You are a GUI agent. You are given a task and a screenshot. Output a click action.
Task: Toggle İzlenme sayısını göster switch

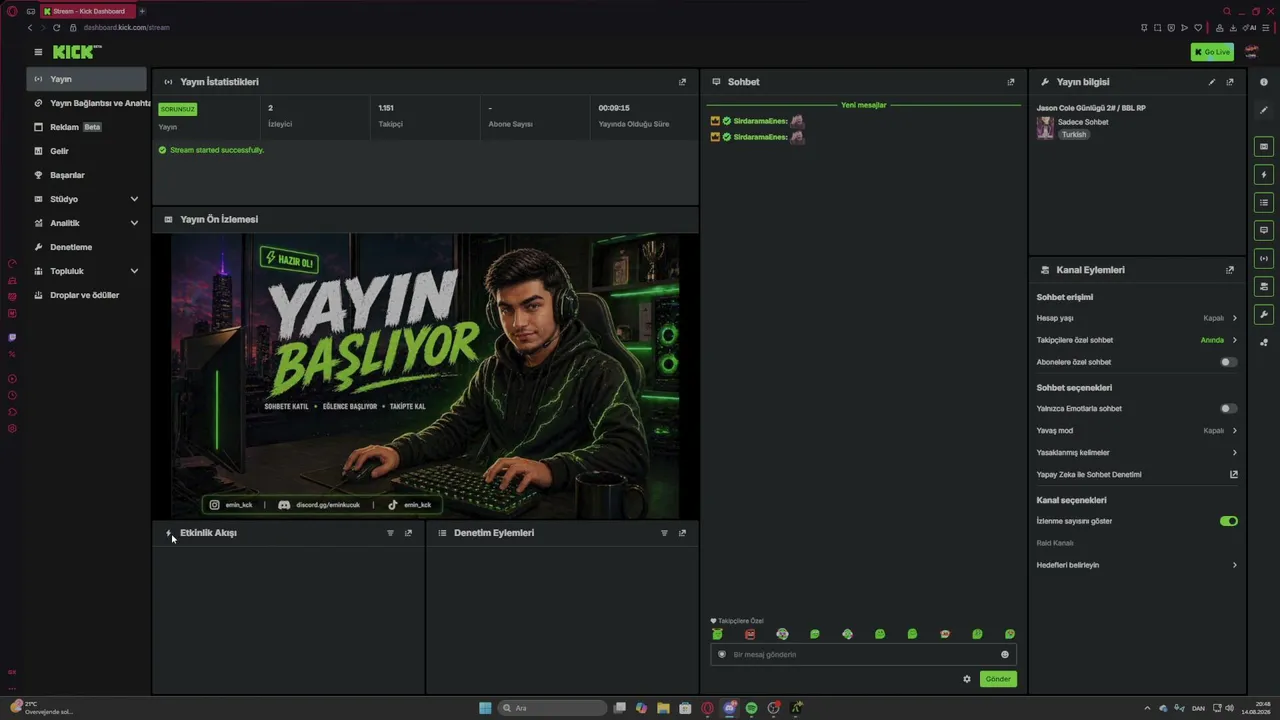pos(1229,521)
